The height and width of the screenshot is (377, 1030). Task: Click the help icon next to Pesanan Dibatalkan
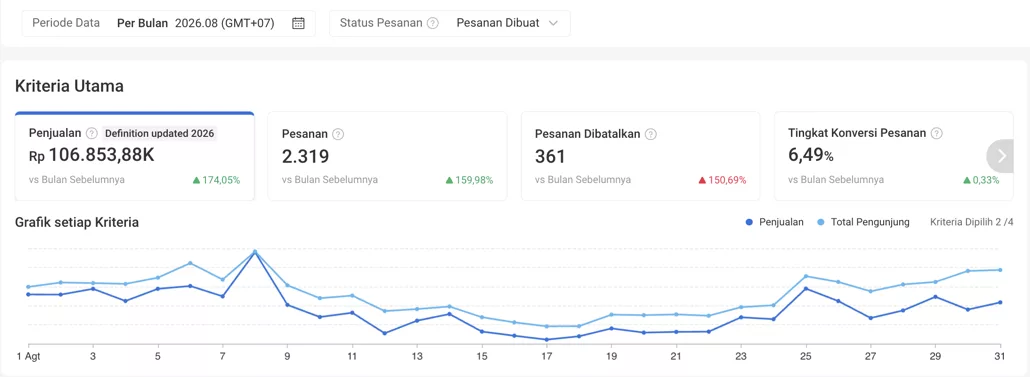point(650,134)
